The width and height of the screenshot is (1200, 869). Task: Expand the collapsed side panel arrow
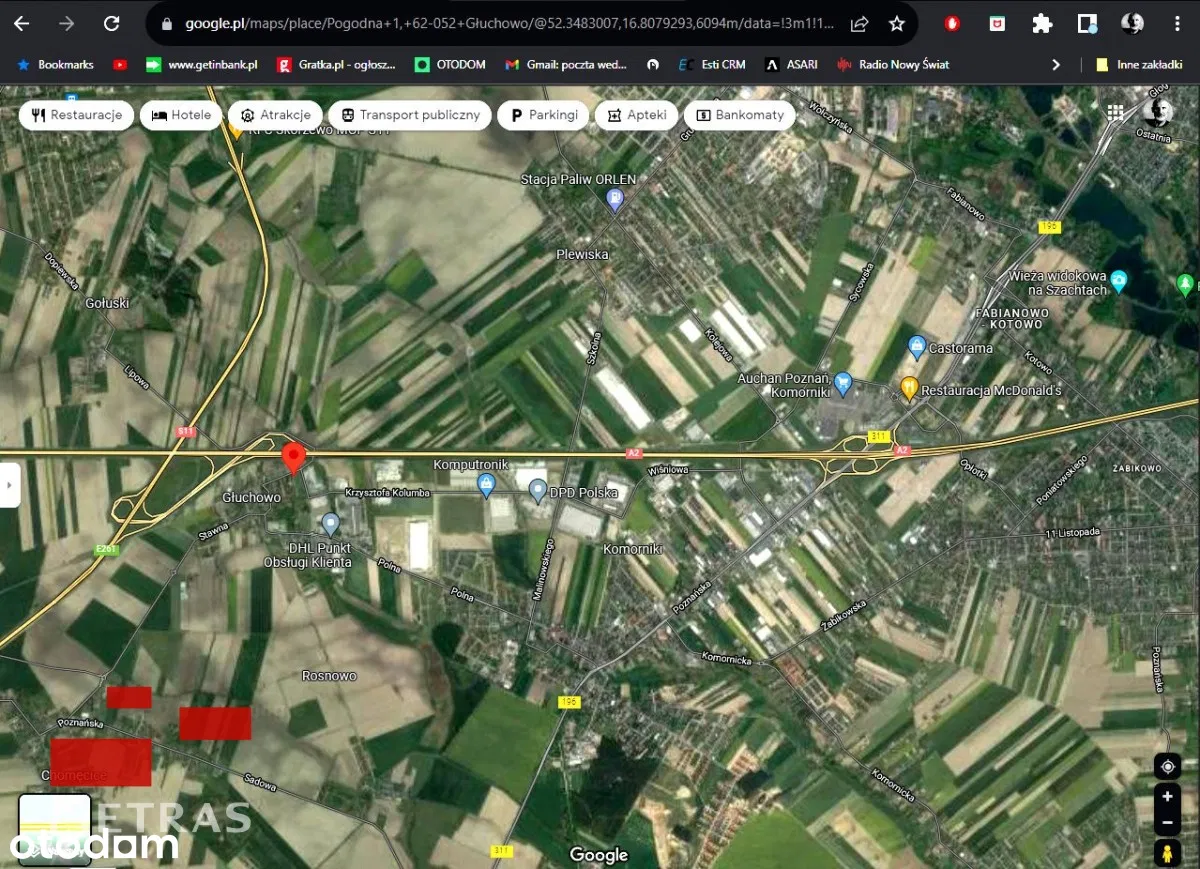coord(10,485)
